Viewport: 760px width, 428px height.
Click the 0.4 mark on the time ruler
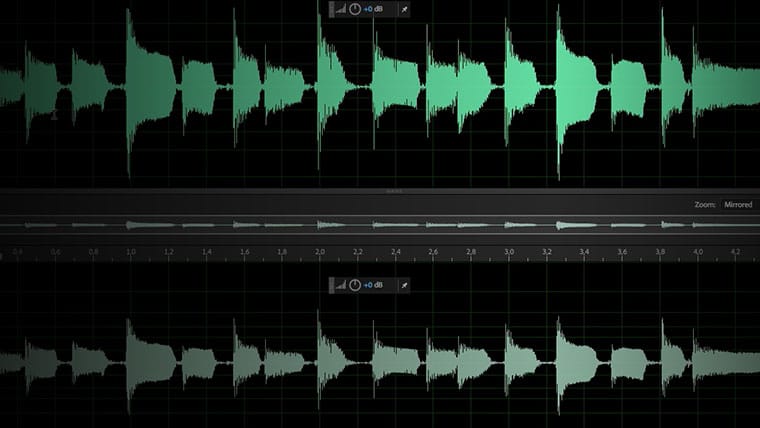click(x=17, y=252)
